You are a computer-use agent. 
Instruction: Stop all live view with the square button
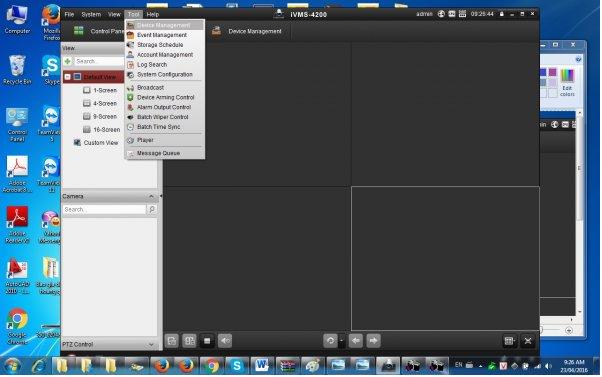207,341
